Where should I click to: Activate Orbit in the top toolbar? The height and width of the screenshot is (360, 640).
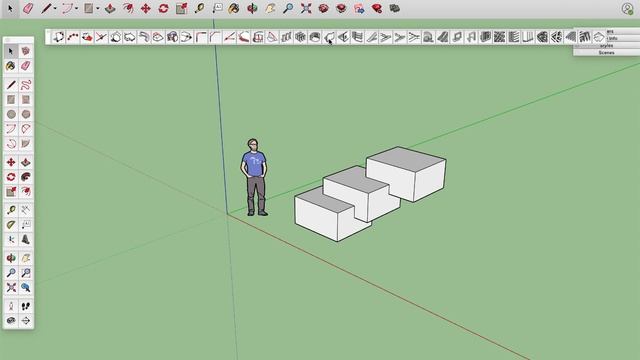click(252, 8)
